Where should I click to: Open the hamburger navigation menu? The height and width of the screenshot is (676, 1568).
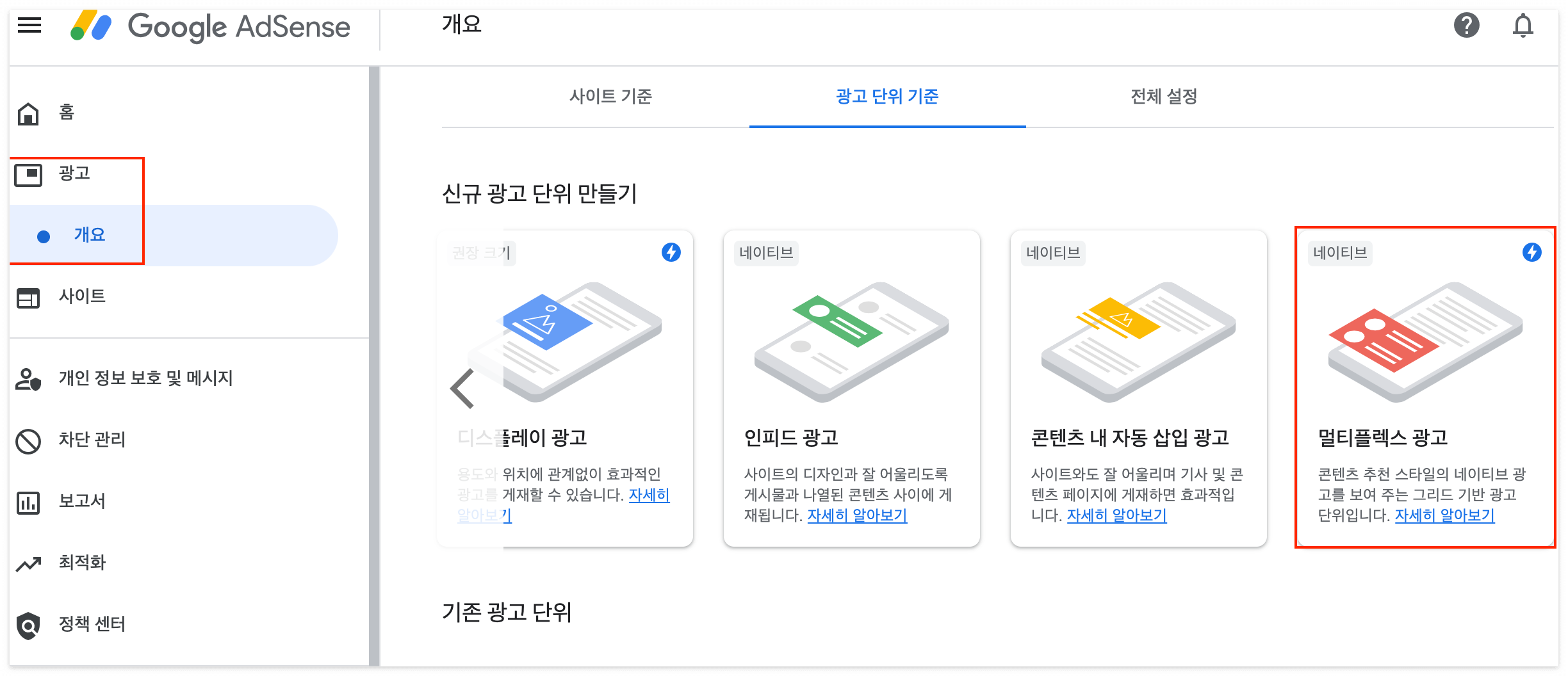[x=29, y=26]
